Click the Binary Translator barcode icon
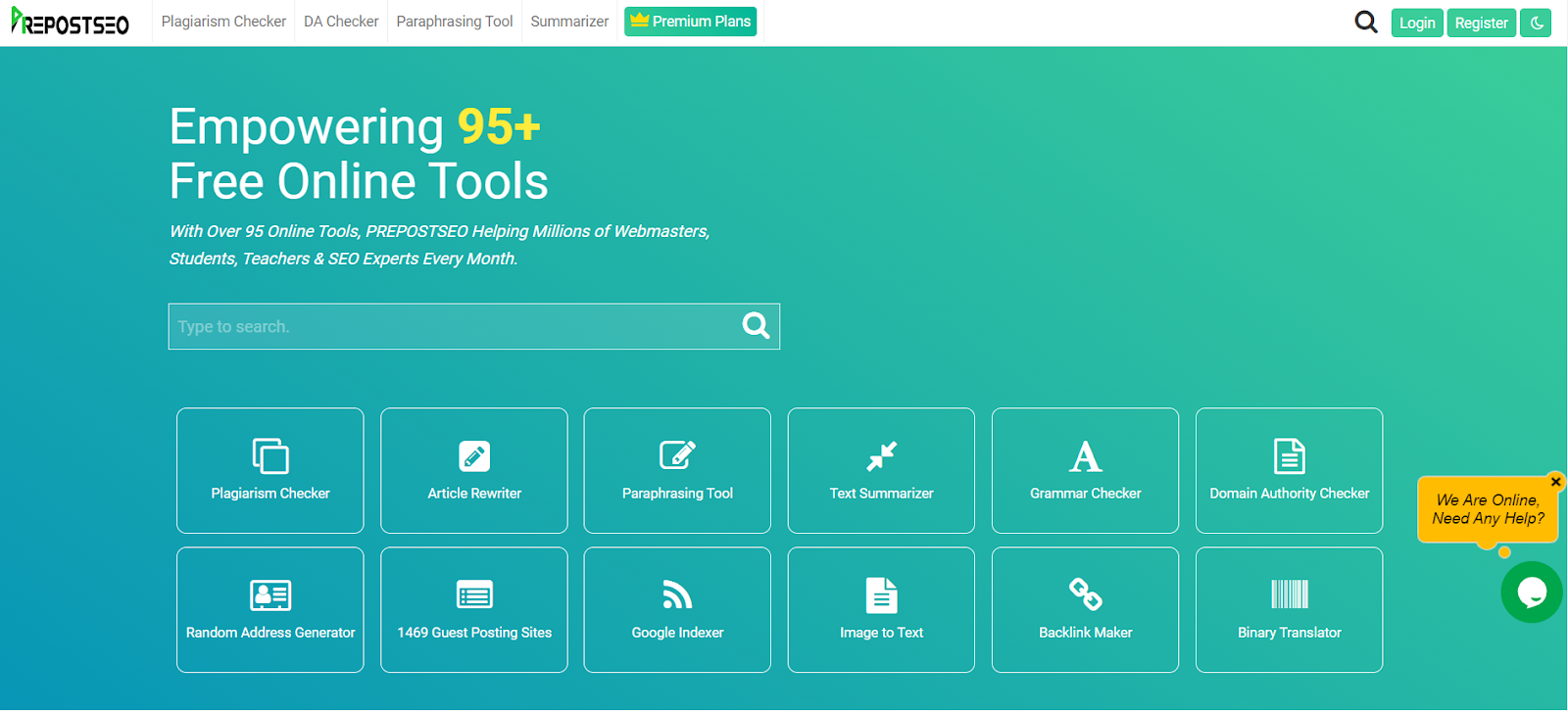Viewport: 1568px width, 711px height. [1290, 594]
